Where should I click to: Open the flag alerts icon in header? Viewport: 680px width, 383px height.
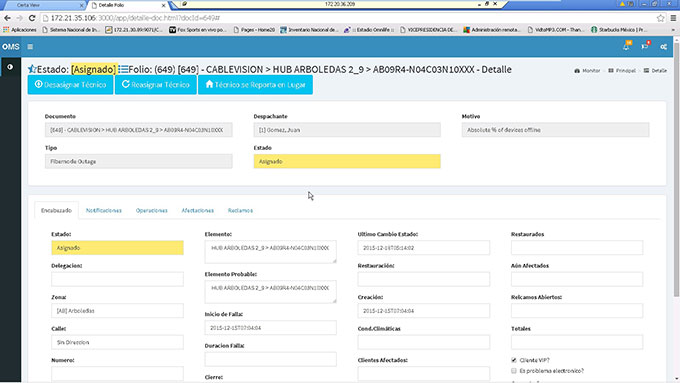coord(645,46)
